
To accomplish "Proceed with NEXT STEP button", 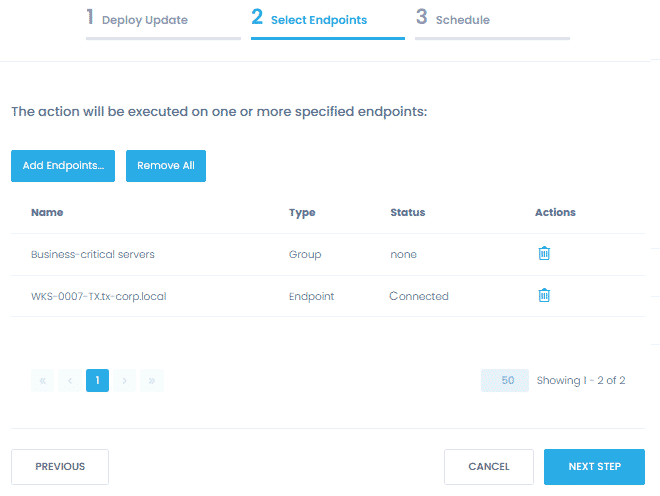I will click(594, 467).
